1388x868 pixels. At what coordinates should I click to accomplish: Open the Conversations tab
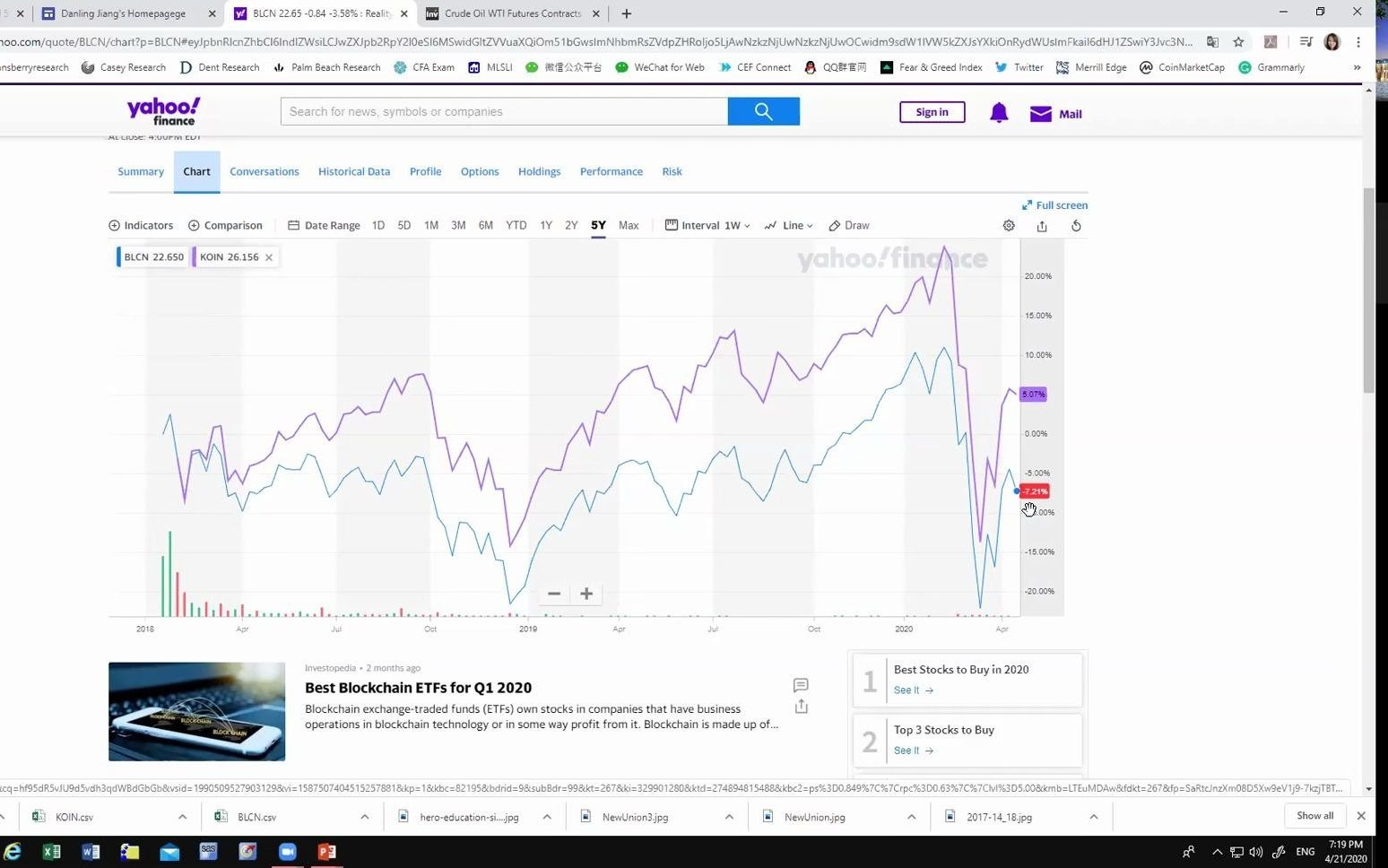265,171
